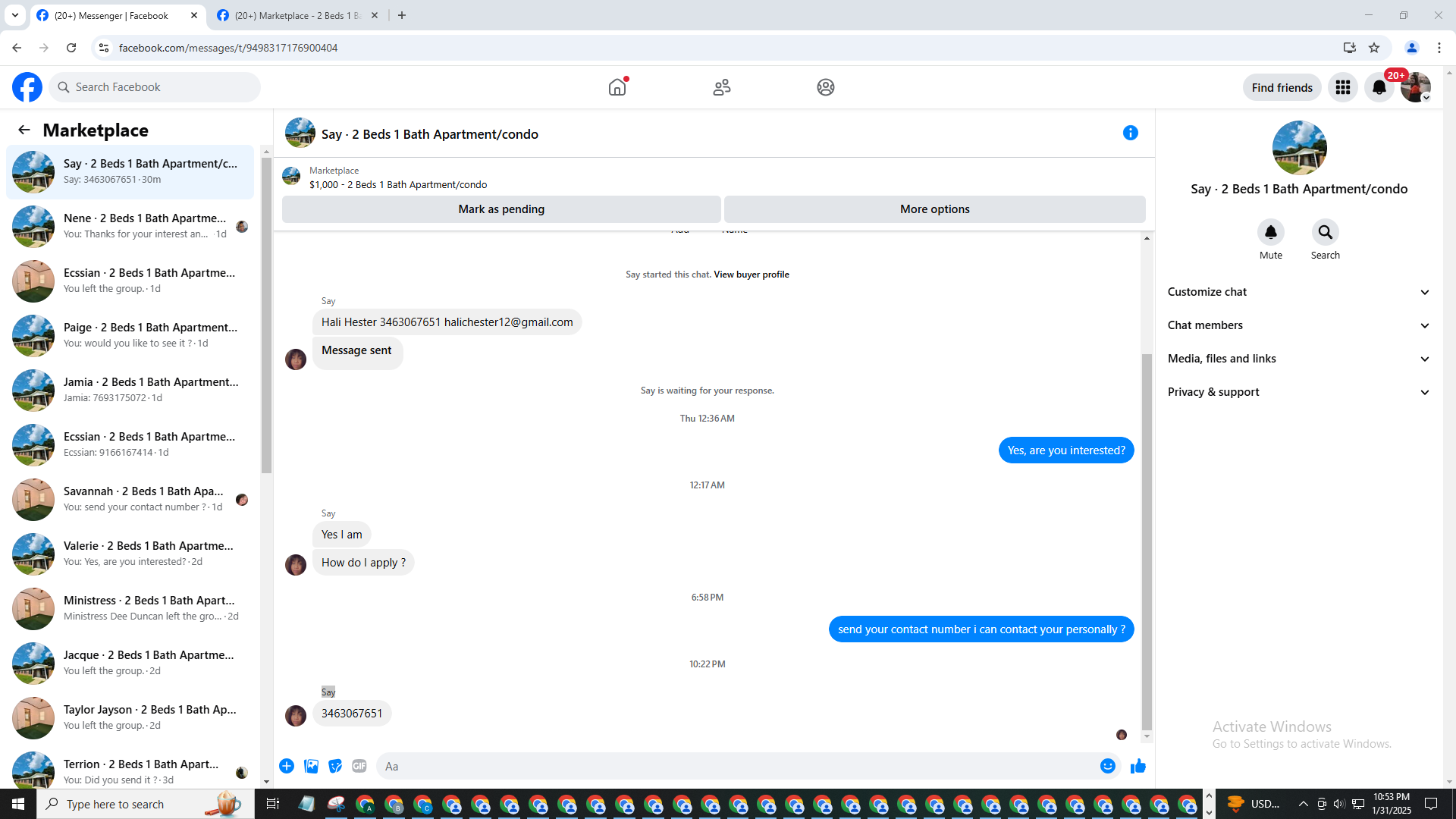Mute this conversation
The image size is (1456, 819).
coord(1271,232)
